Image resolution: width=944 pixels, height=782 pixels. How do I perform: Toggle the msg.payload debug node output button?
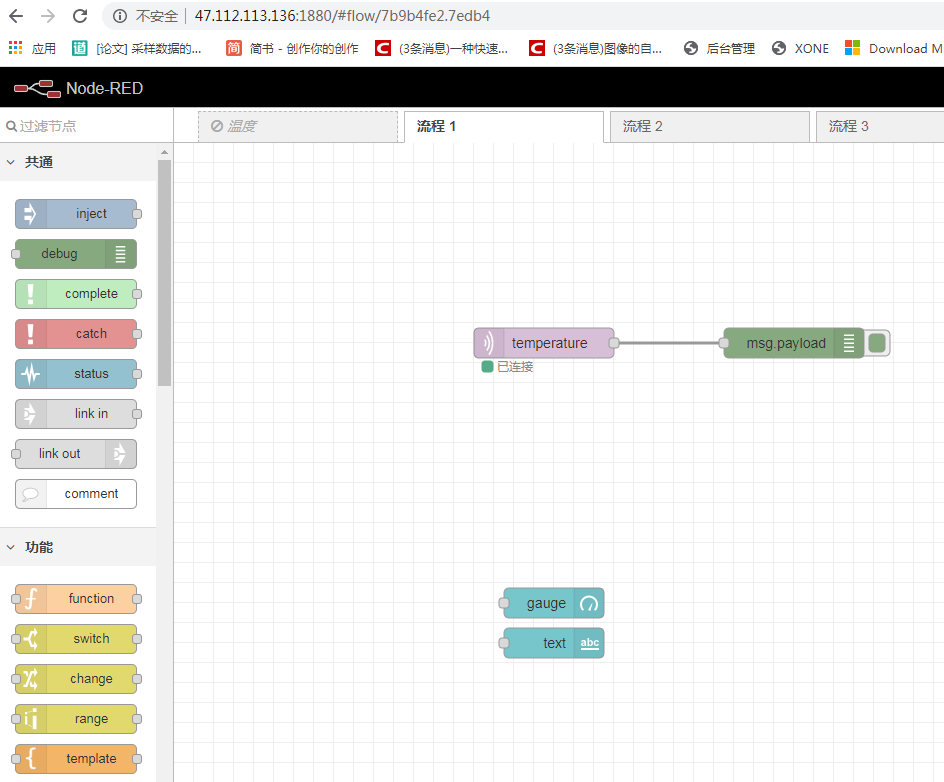pyautogui.click(x=877, y=342)
